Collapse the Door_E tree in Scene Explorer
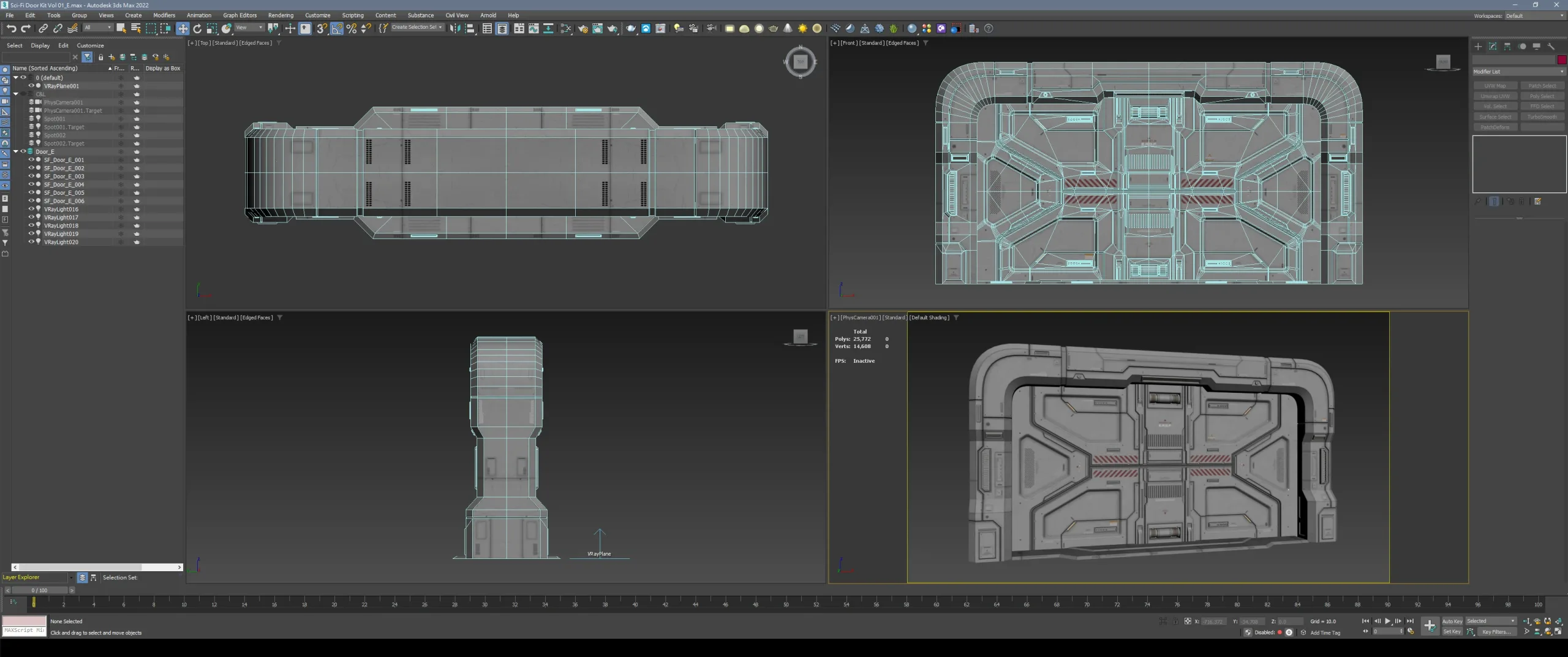This screenshot has width=1568, height=657. 15,151
